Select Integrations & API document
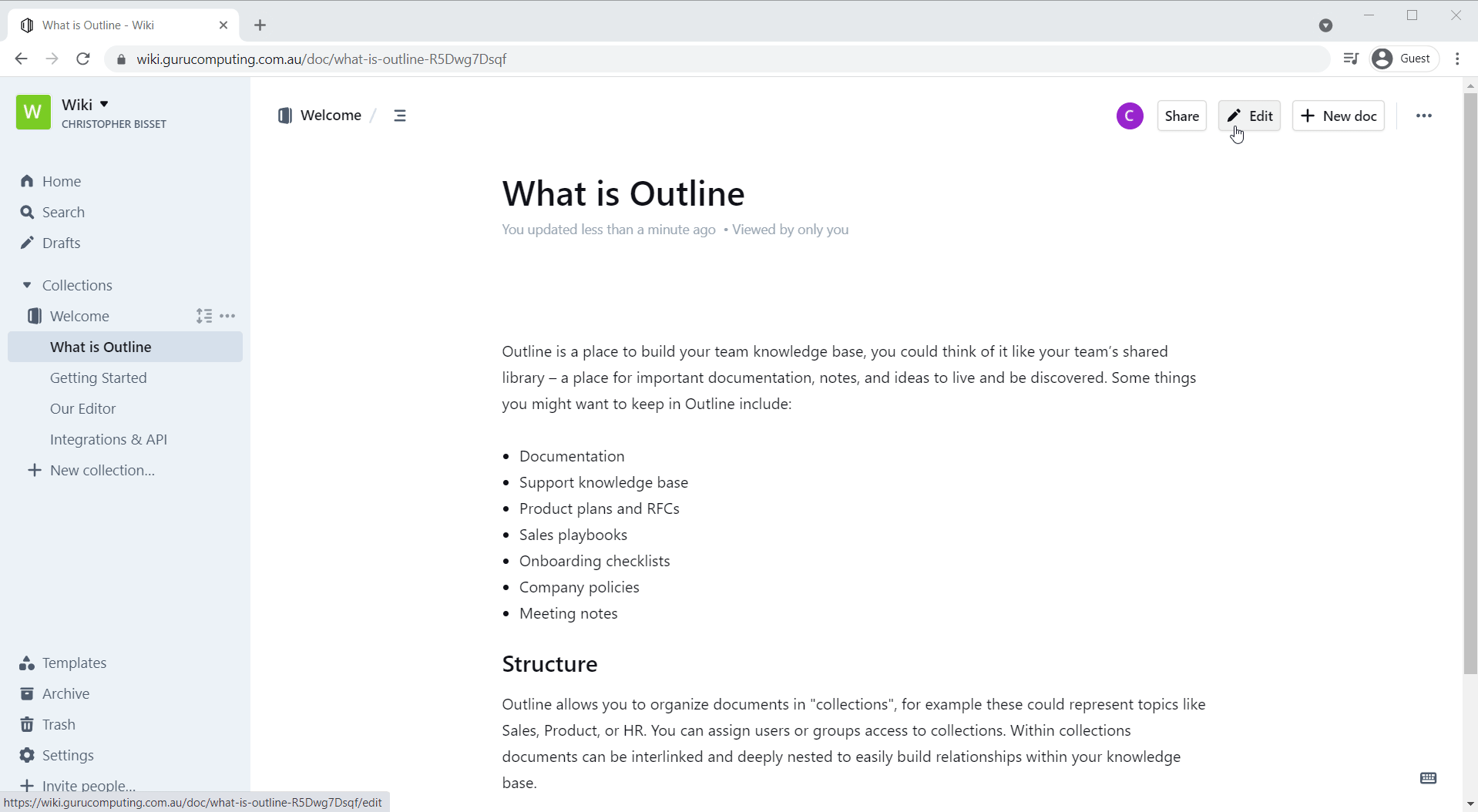The width and height of the screenshot is (1478, 812). pyautogui.click(x=109, y=439)
